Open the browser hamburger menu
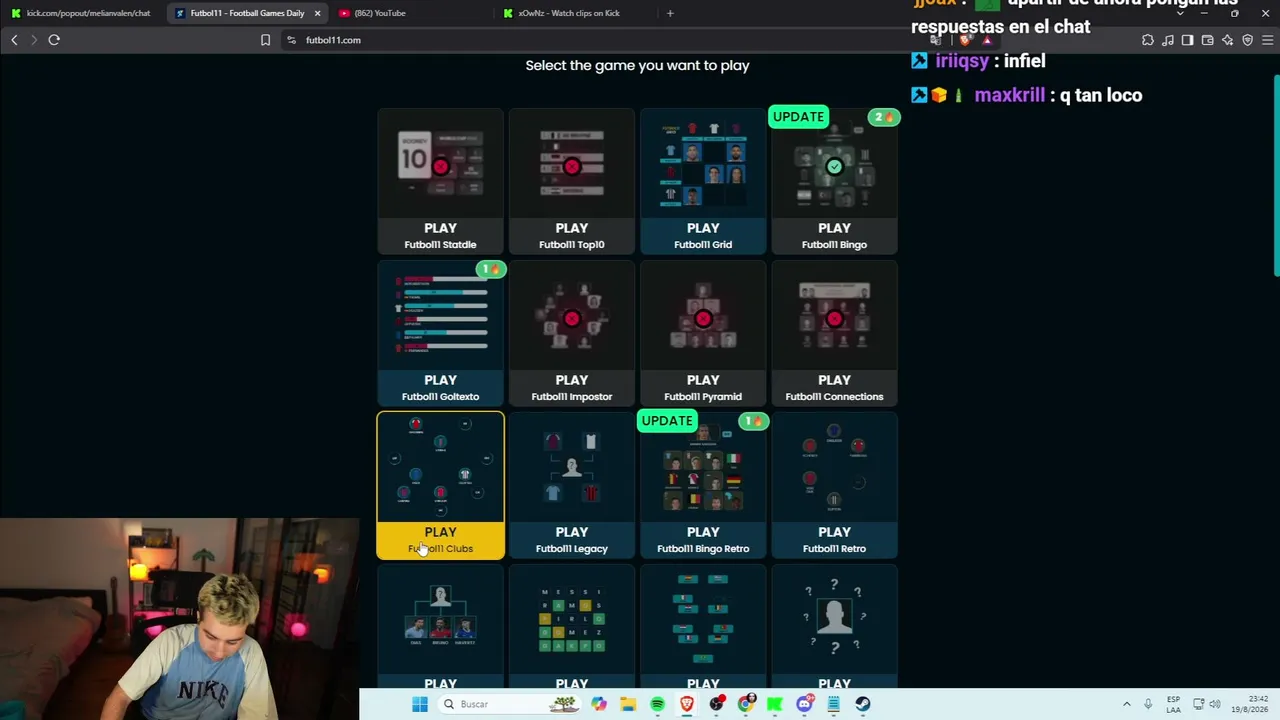This screenshot has height=720, width=1280. pyautogui.click(x=1267, y=40)
